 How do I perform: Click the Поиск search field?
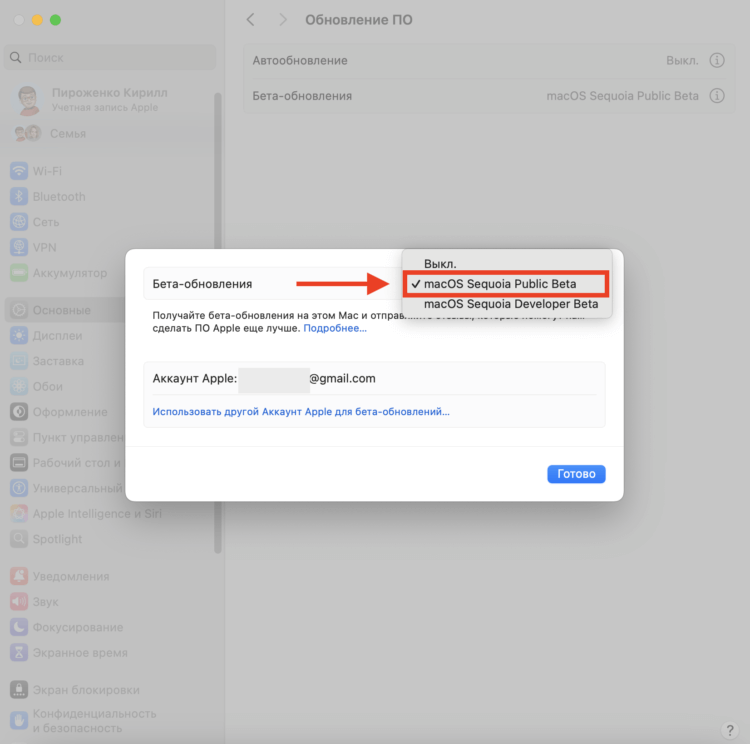point(110,57)
